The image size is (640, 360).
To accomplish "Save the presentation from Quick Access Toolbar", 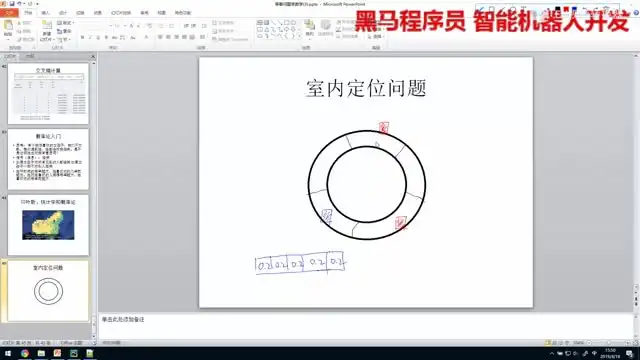I will pos(12,4).
